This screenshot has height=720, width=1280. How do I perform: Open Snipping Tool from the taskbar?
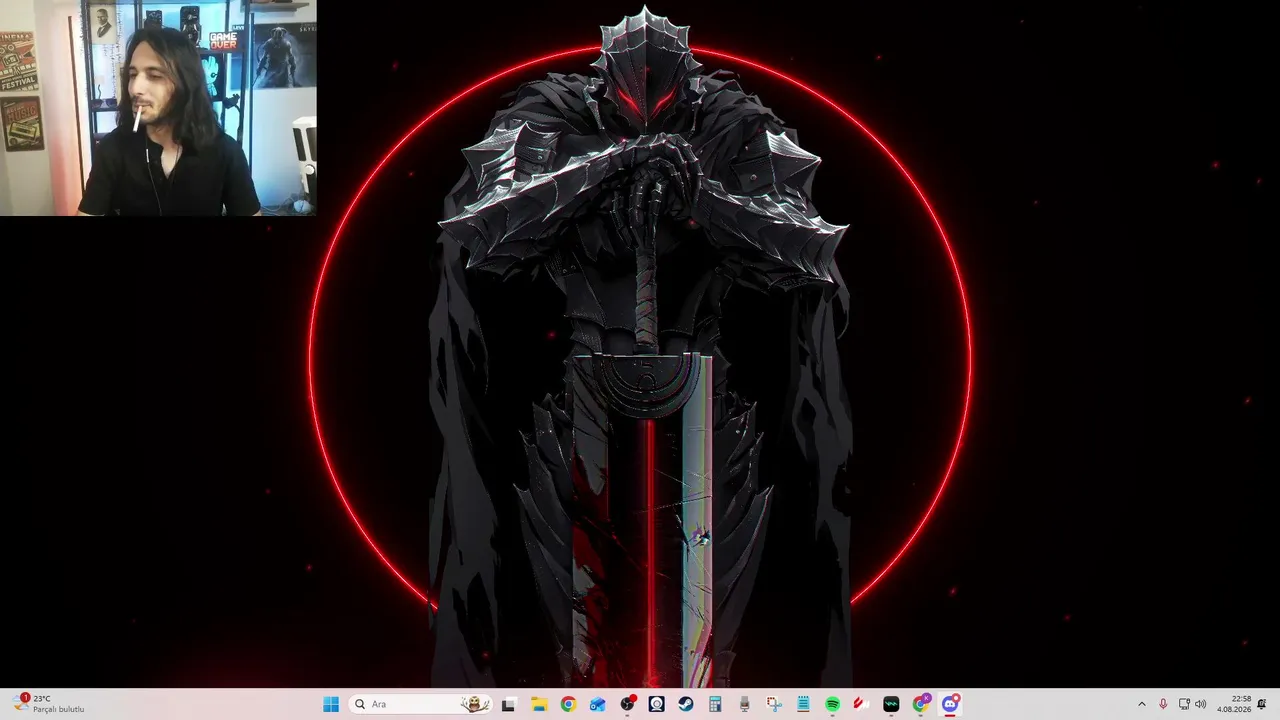[774, 704]
